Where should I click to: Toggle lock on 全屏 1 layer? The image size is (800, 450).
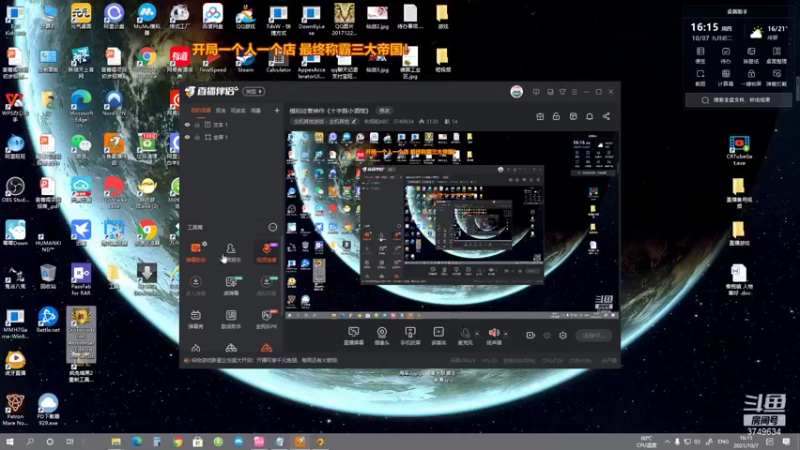pyautogui.click(x=197, y=137)
